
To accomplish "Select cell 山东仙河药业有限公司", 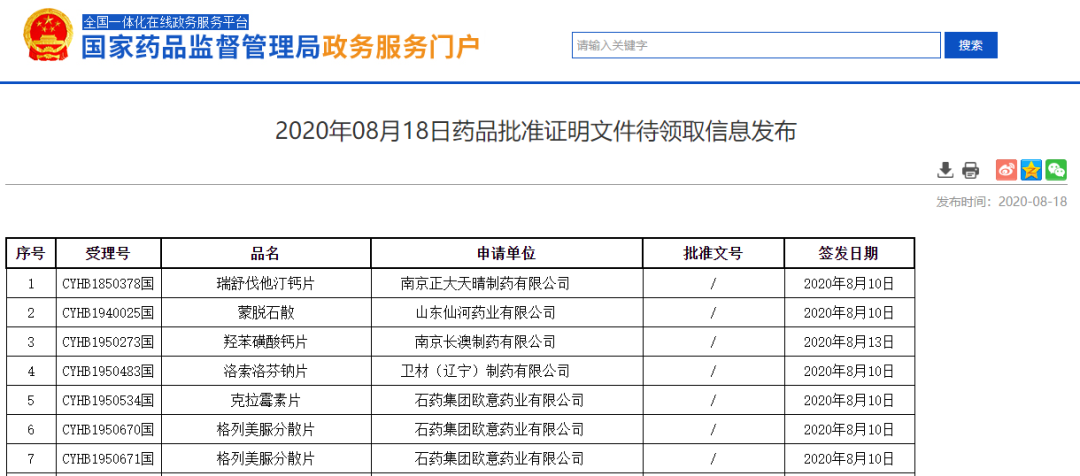I will 507,313.
